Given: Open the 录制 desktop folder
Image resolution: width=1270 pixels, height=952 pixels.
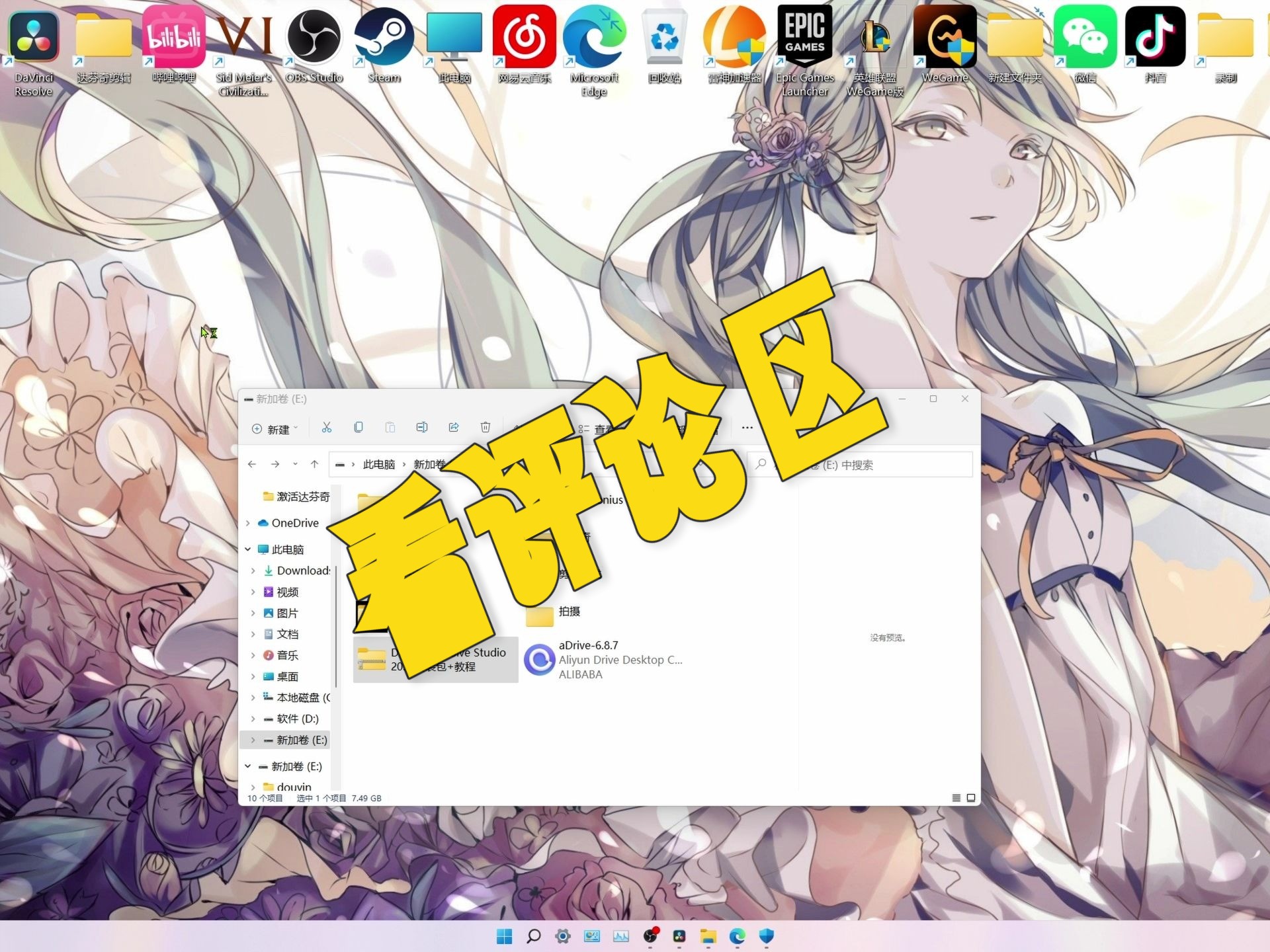Looking at the screenshot, I should coord(1226,46).
